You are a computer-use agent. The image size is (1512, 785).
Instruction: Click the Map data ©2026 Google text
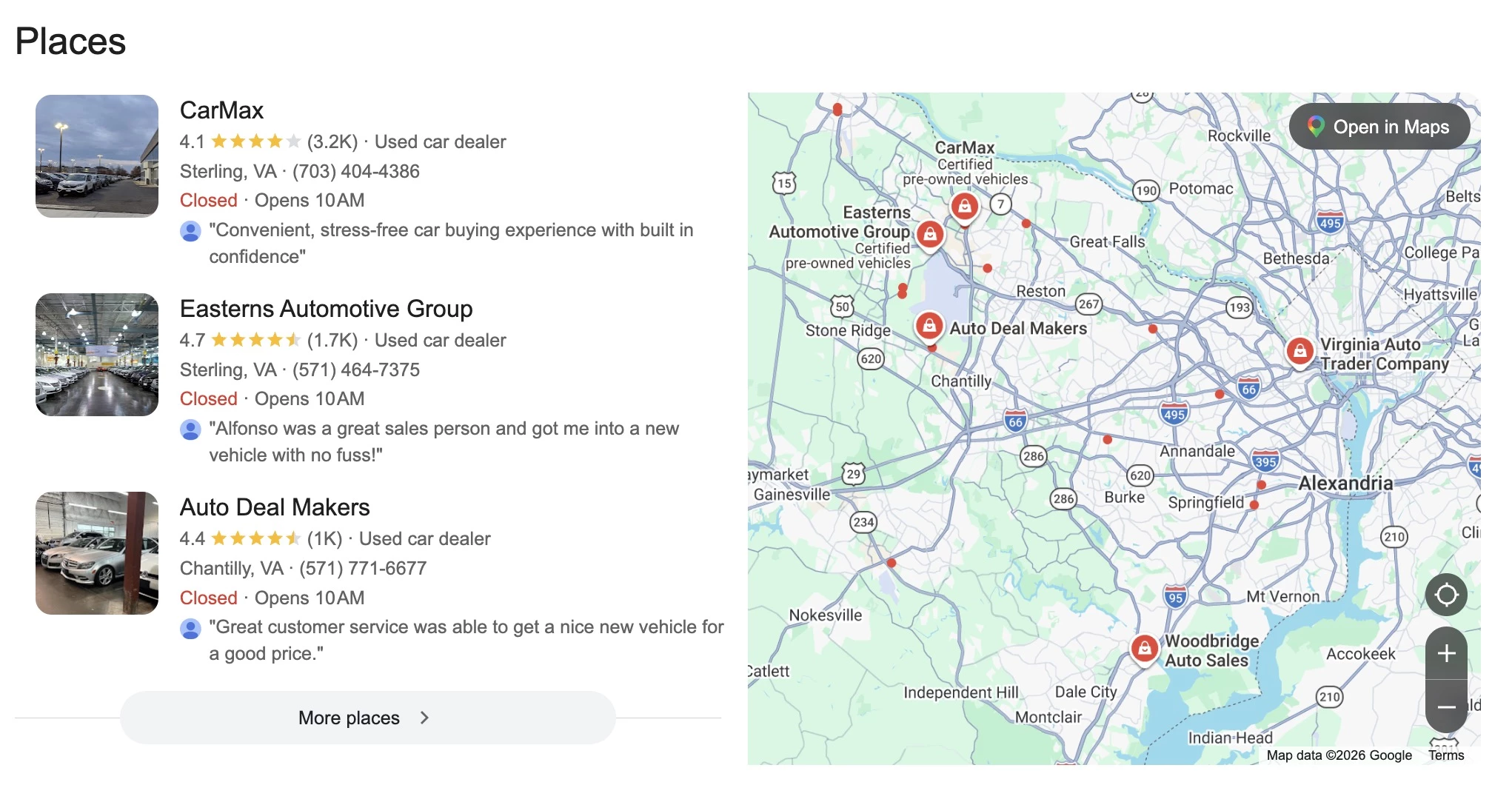[x=1339, y=755]
